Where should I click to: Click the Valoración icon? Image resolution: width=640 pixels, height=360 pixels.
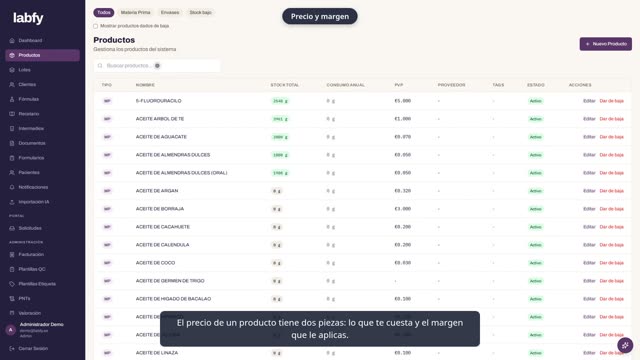coord(12,313)
